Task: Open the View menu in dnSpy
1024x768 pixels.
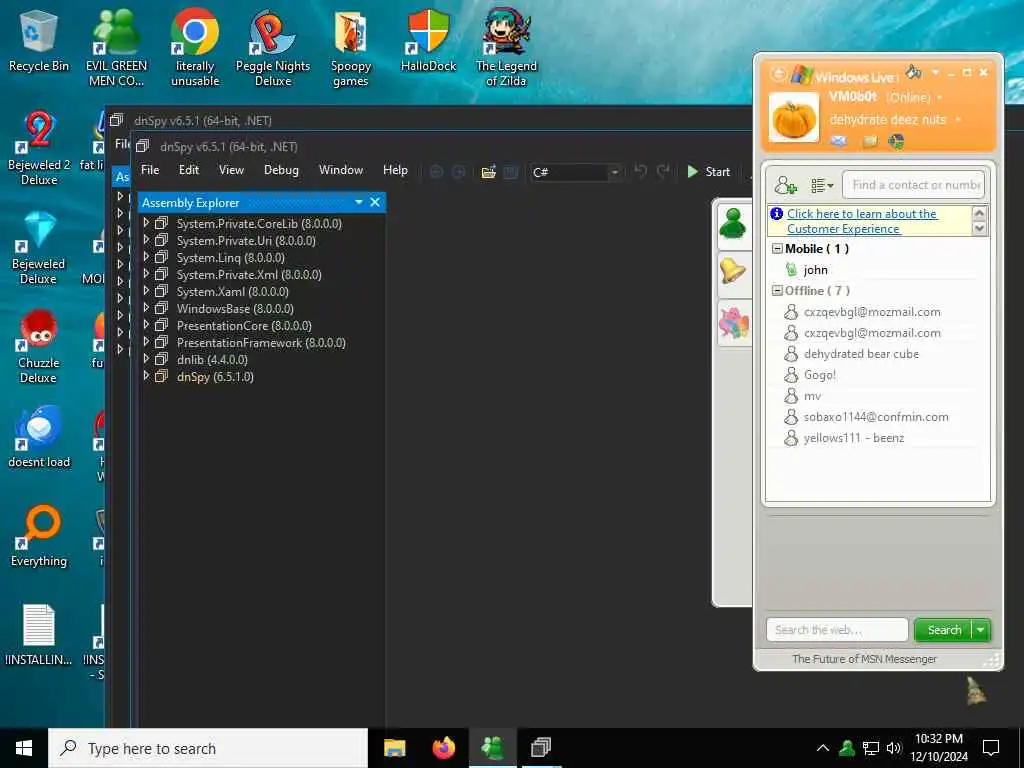Action: 231,170
